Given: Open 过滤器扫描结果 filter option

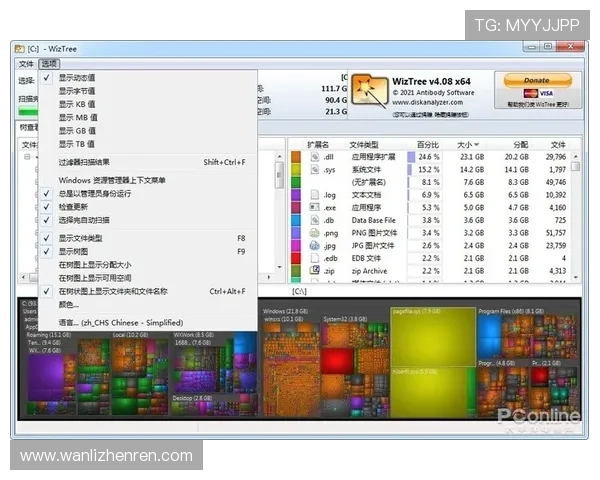Looking at the screenshot, I should 148,162.
